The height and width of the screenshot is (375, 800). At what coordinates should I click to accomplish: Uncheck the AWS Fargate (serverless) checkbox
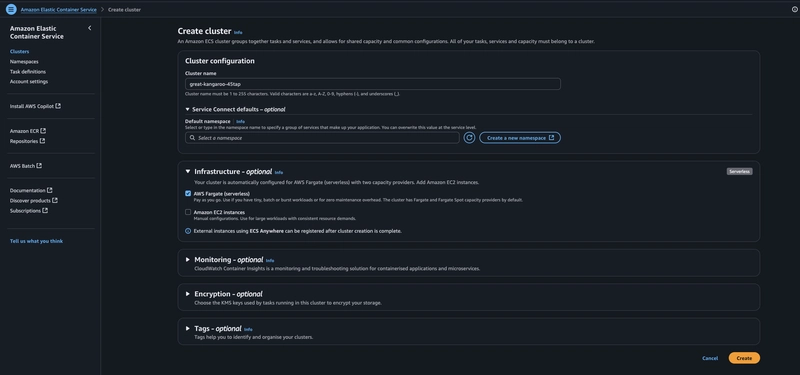coord(188,194)
